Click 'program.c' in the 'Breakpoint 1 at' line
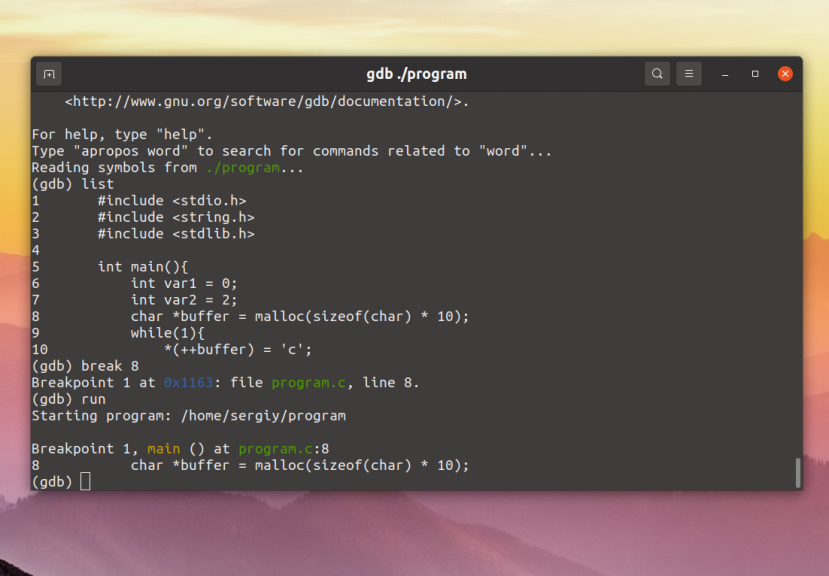829x576 pixels. click(309, 383)
